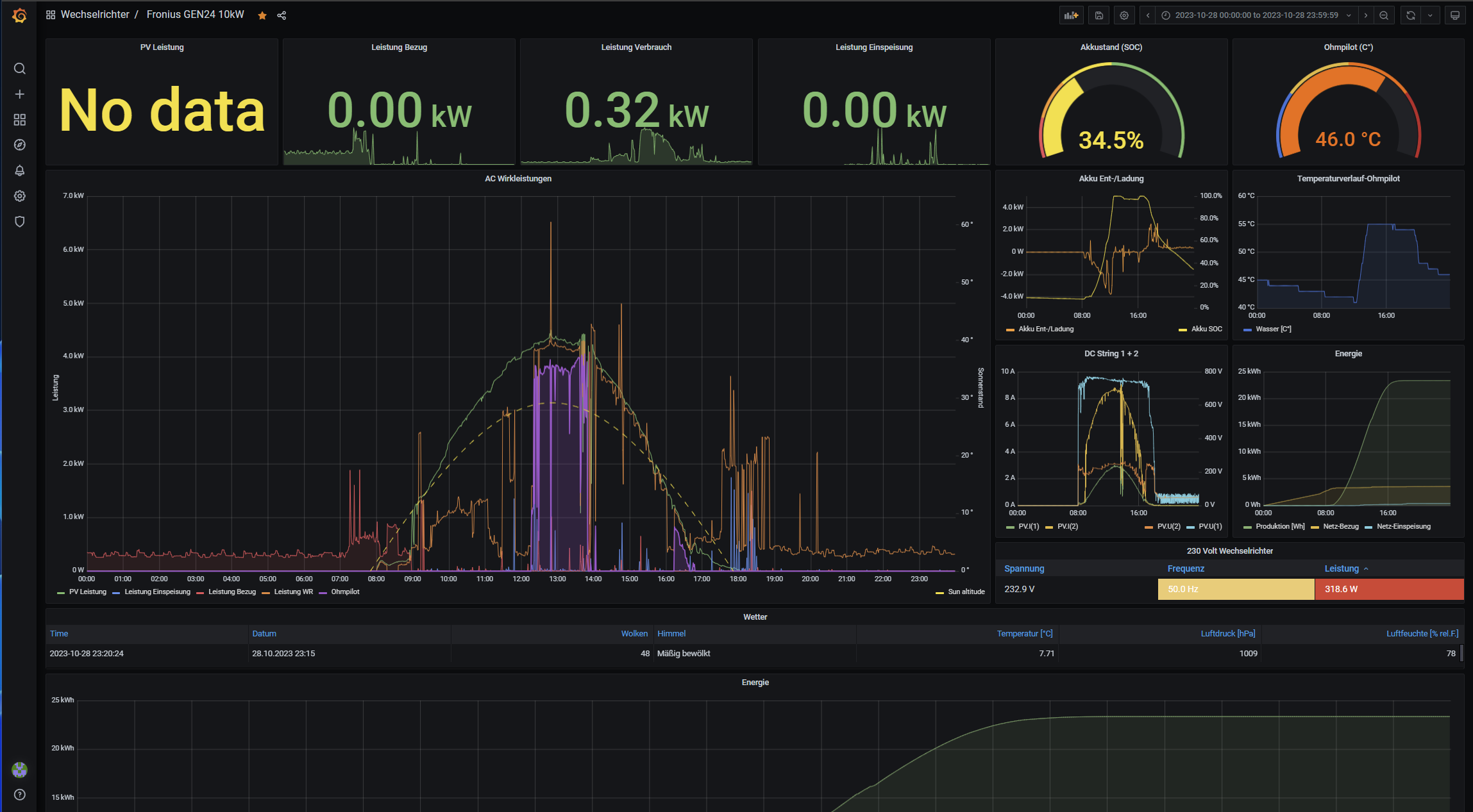
Task: Open the Wechselrichter folder breadcrumb
Action: coord(95,15)
